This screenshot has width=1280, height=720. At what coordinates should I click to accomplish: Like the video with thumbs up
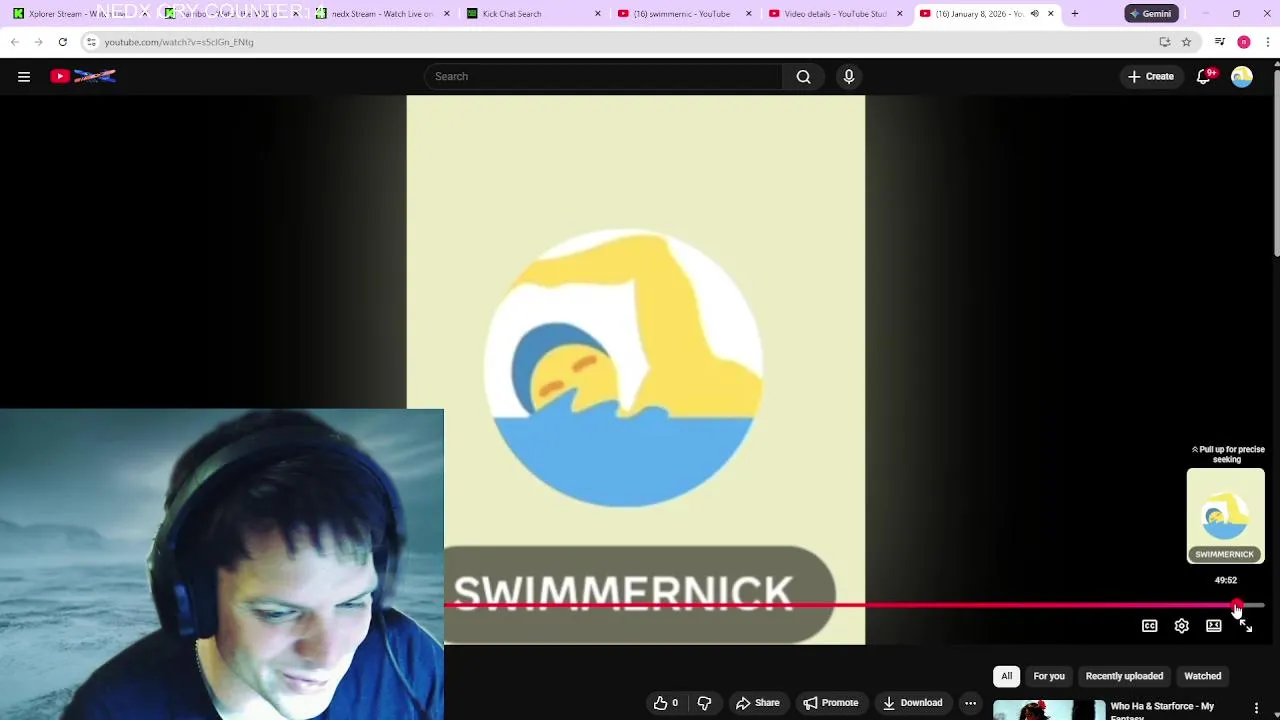(x=667, y=703)
